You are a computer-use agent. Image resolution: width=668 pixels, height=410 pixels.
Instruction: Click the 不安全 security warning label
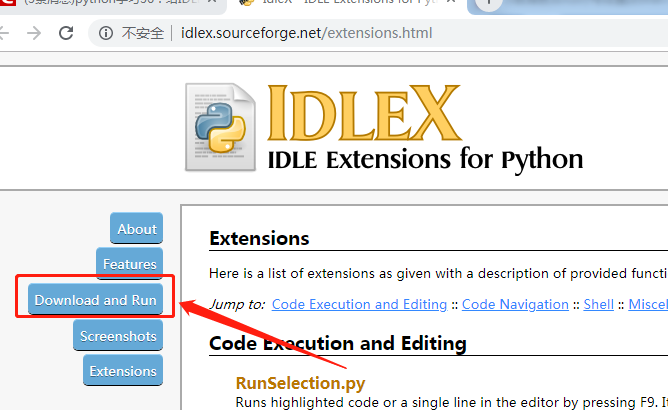point(142,33)
